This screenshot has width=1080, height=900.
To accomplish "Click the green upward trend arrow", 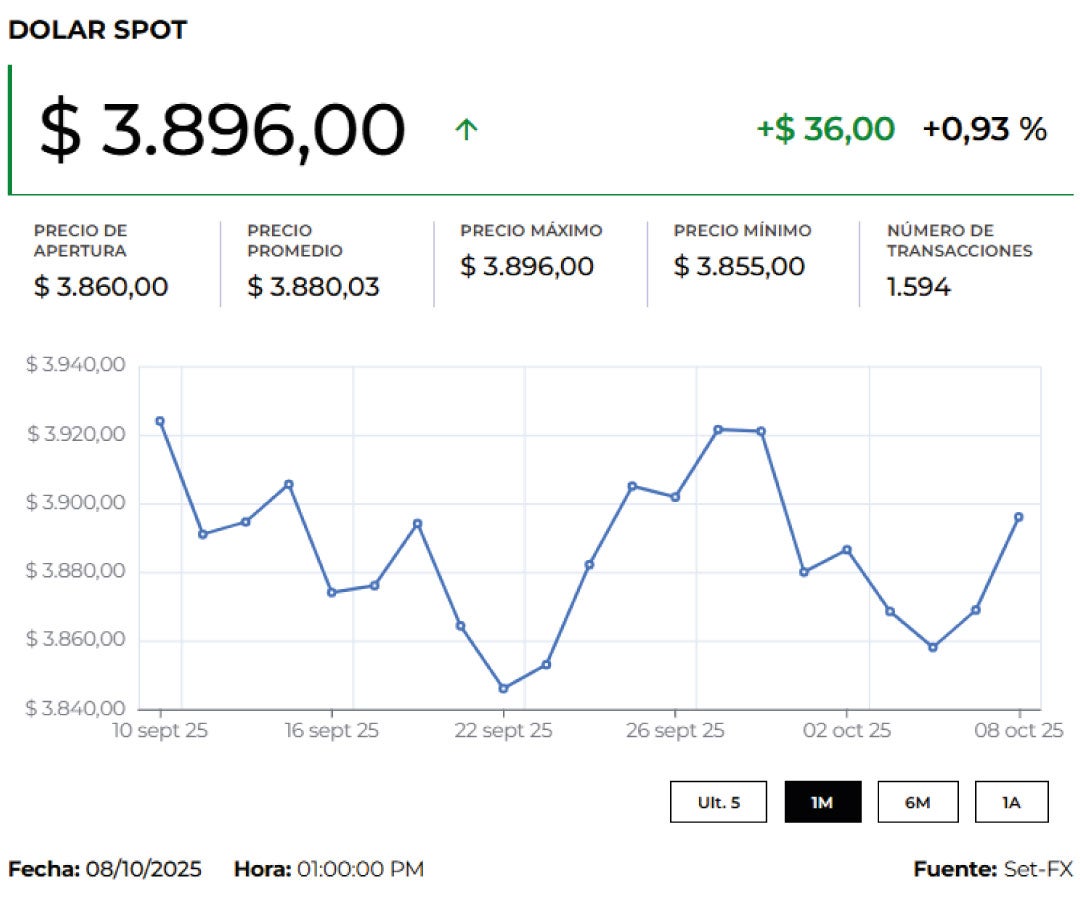I will 466,129.
